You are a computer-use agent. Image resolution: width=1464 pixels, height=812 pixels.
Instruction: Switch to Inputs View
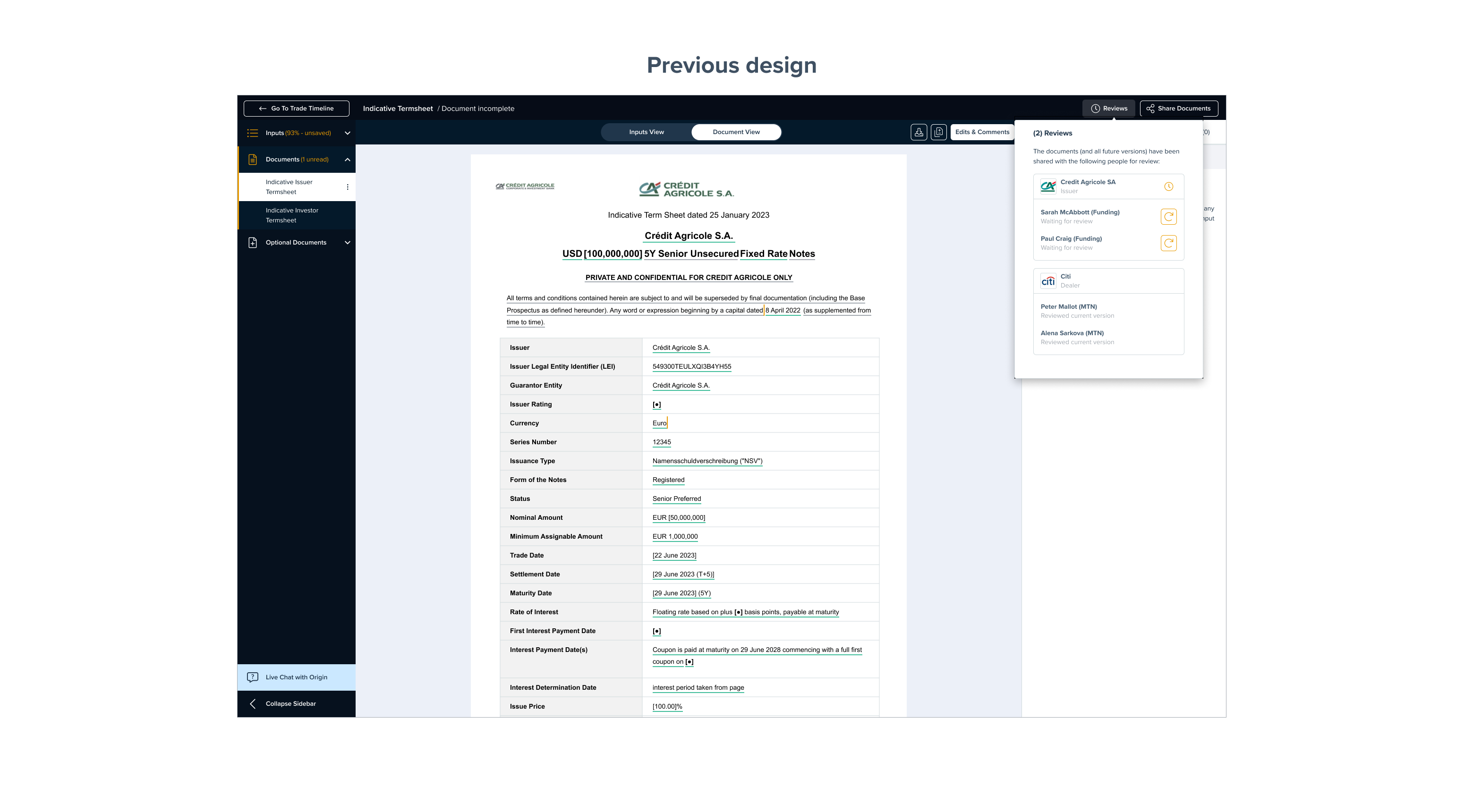[646, 132]
